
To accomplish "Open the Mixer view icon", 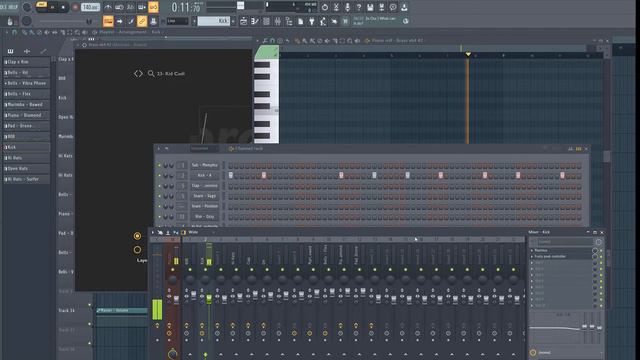I will (x=278, y=21).
